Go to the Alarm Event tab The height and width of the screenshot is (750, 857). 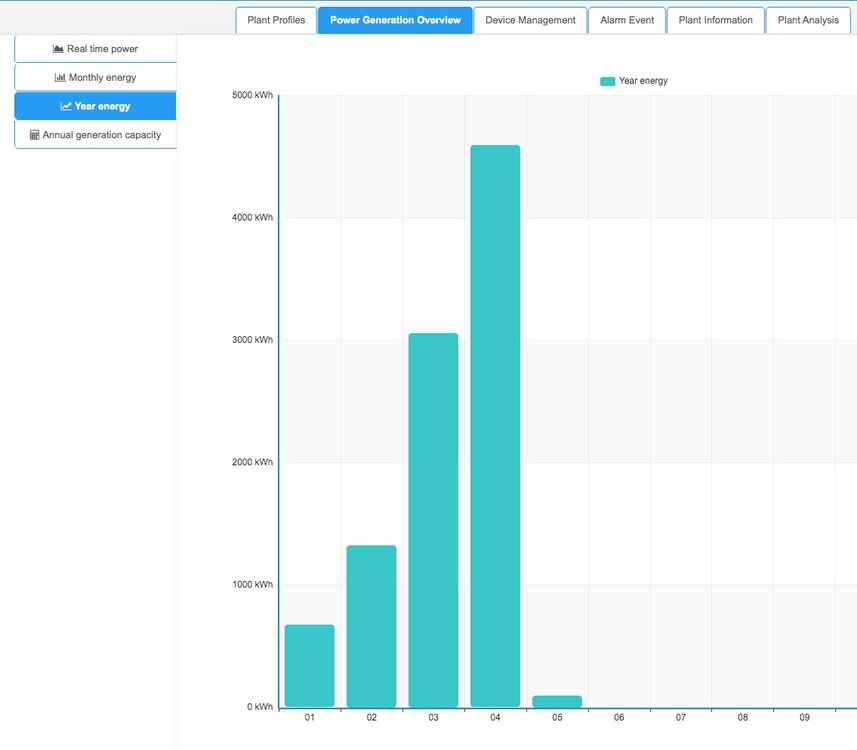coord(627,20)
